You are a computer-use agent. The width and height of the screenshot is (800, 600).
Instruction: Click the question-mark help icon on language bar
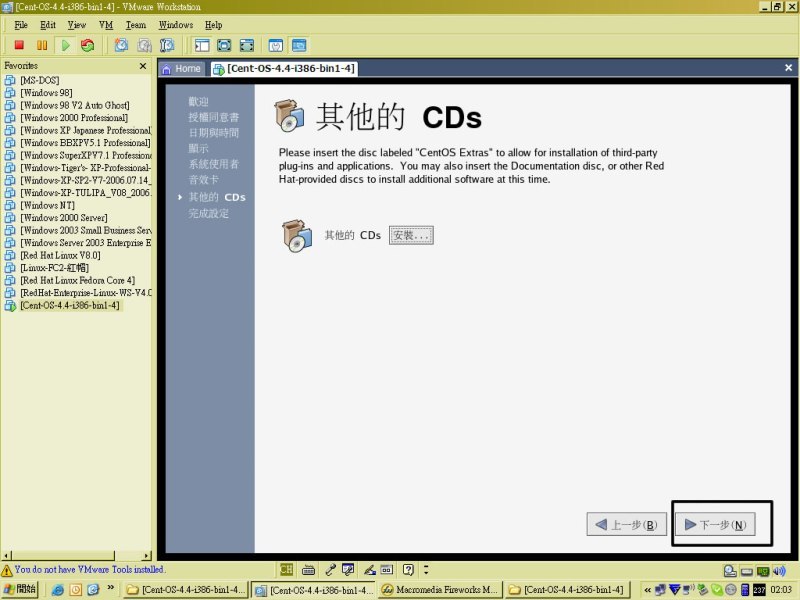tap(408, 569)
